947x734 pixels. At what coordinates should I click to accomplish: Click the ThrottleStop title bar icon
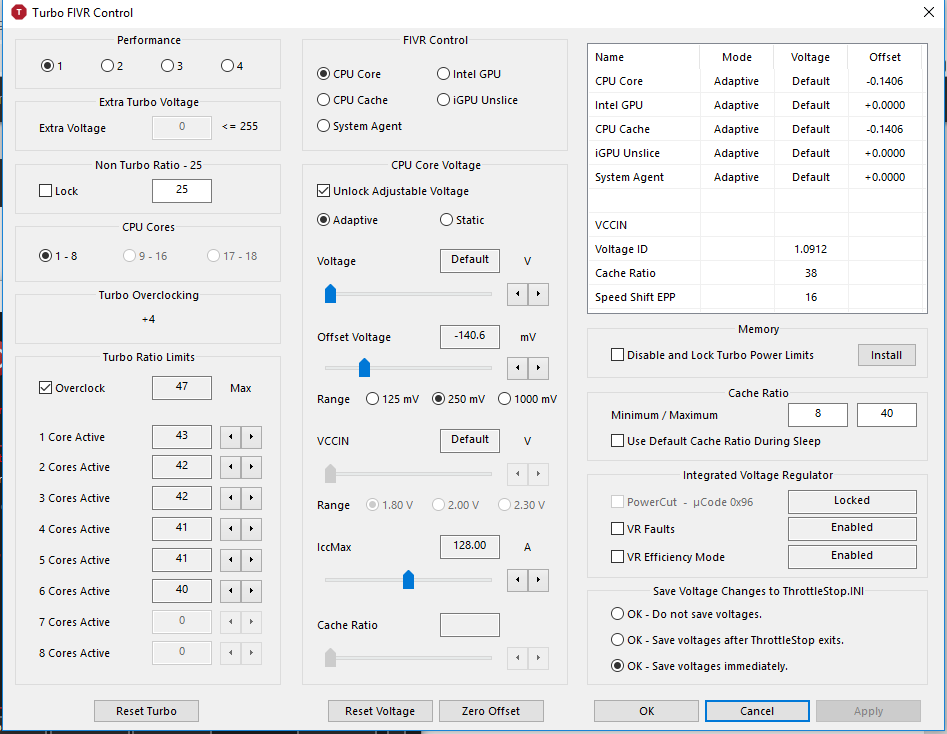(19, 12)
